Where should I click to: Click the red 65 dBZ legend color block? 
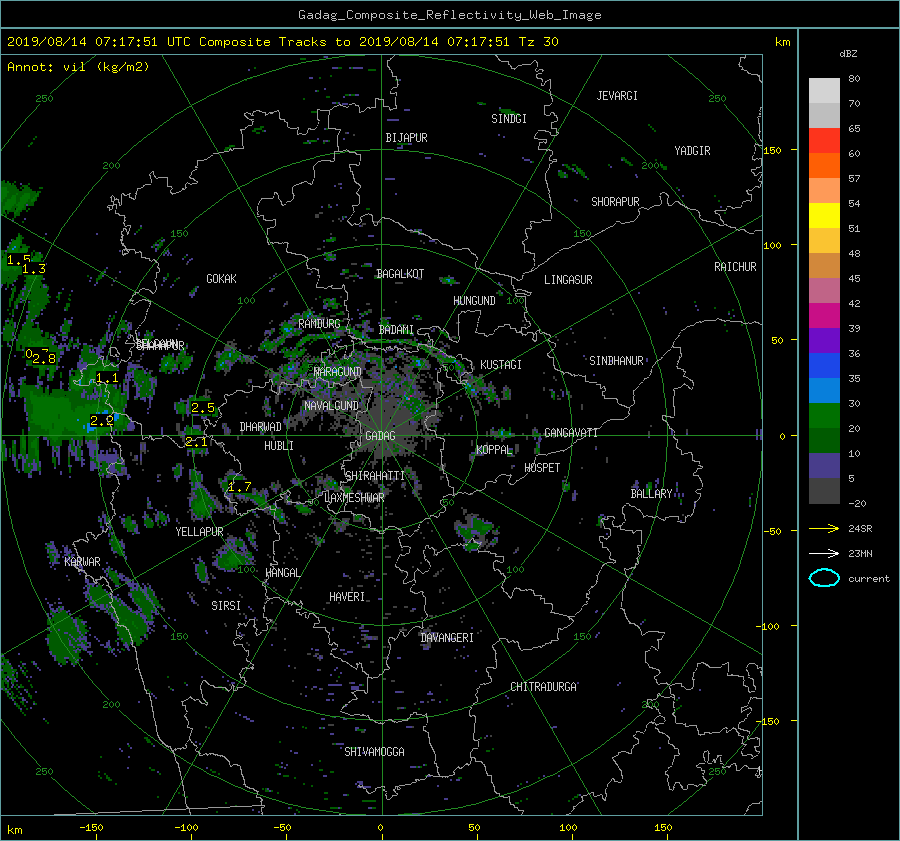pos(824,140)
